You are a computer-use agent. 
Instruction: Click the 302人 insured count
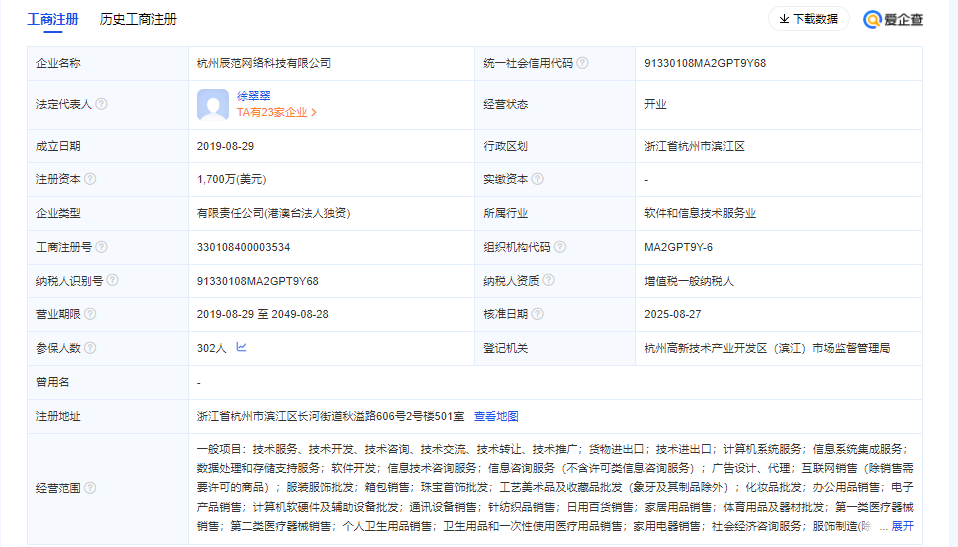point(211,348)
